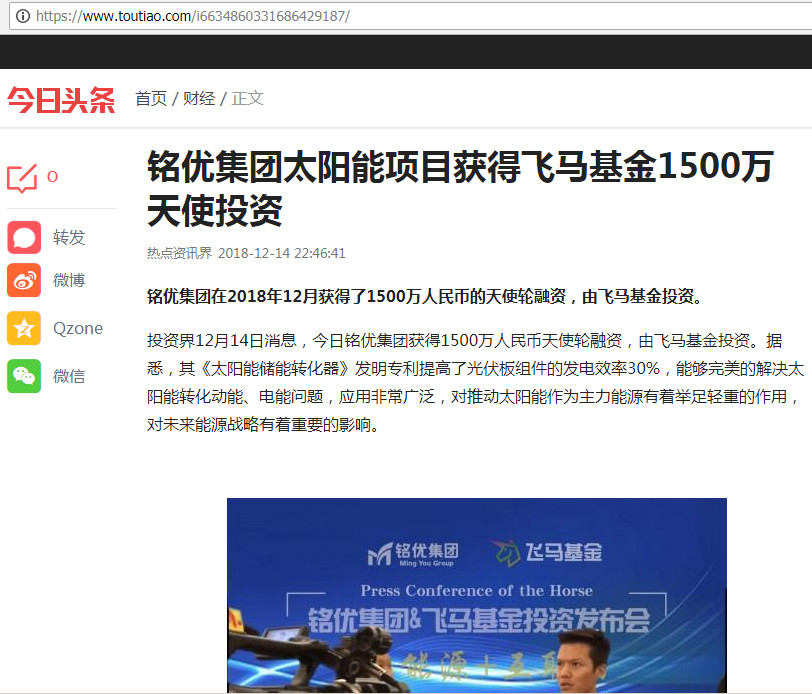Image resolution: width=812 pixels, height=694 pixels.
Task: Click the 转发 label
Action: 69,237
